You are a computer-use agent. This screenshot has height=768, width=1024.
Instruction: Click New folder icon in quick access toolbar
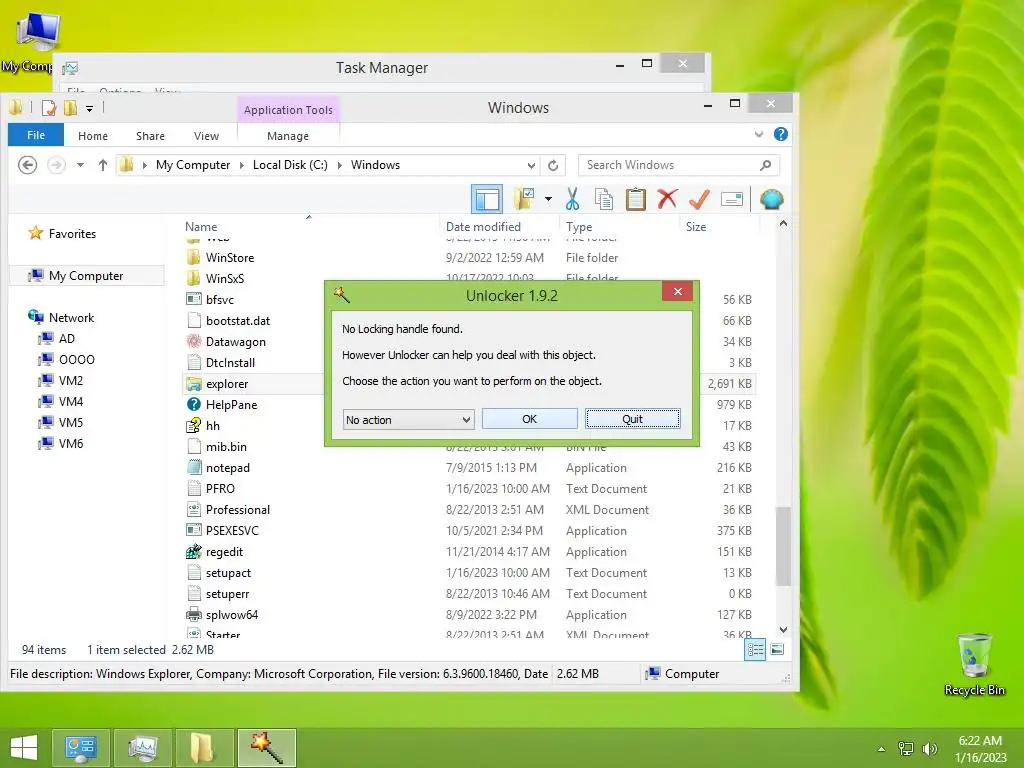[70, 108]
